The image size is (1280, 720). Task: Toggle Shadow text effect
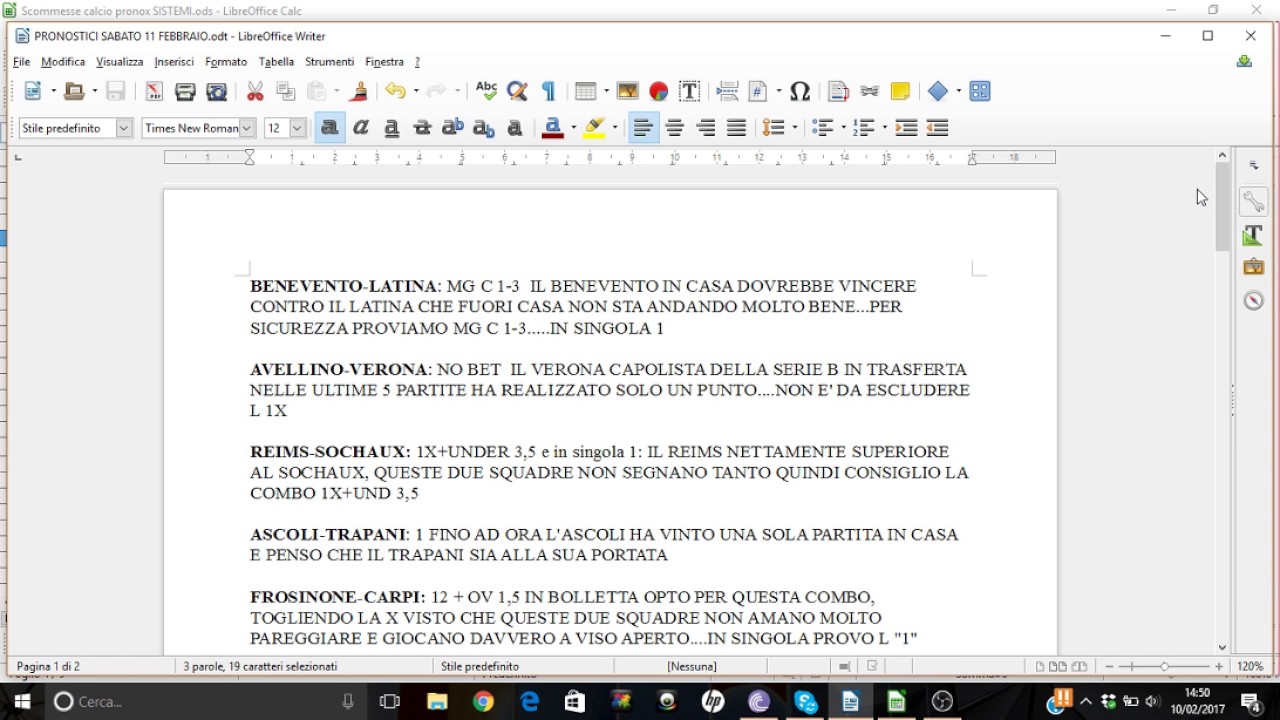515,128
